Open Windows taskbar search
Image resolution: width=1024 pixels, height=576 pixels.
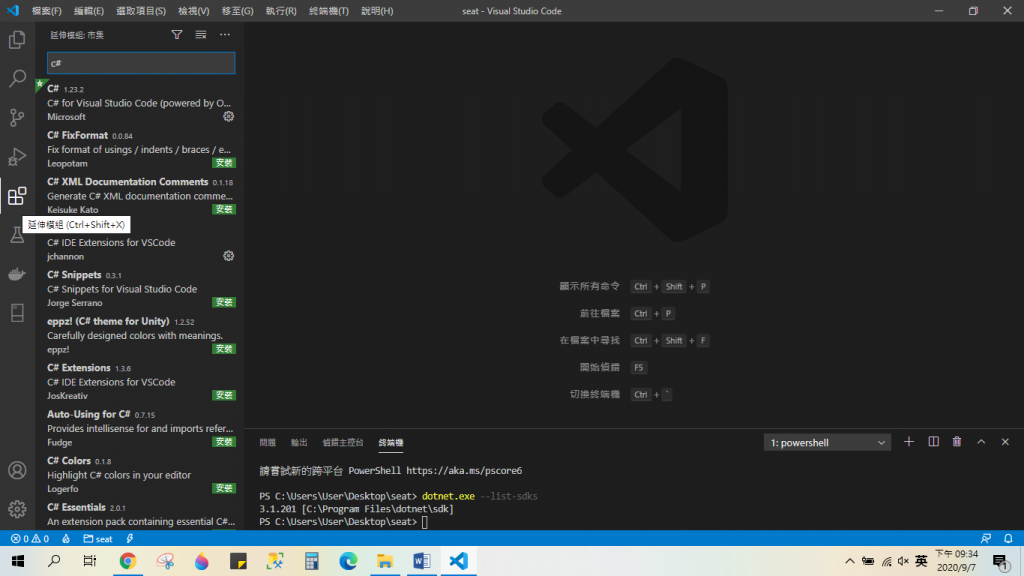tap(54, 561)
